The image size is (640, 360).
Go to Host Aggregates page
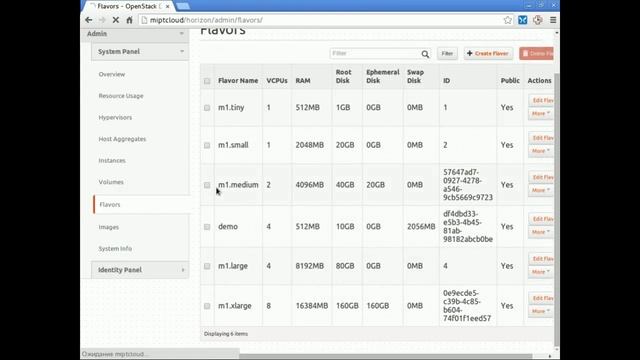click(122, 139)
